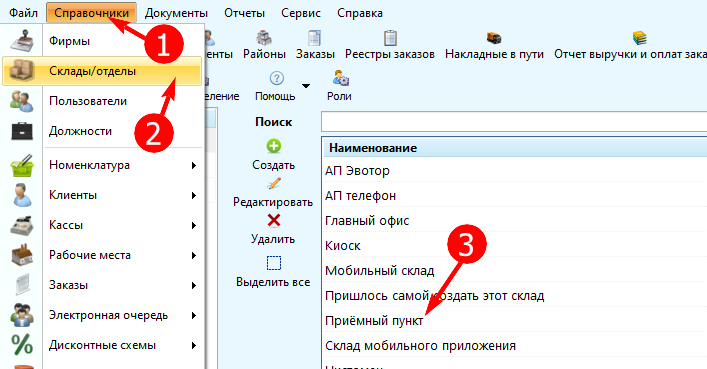
Task: Select the АП Эвотор row
Action: click(515, 171)
